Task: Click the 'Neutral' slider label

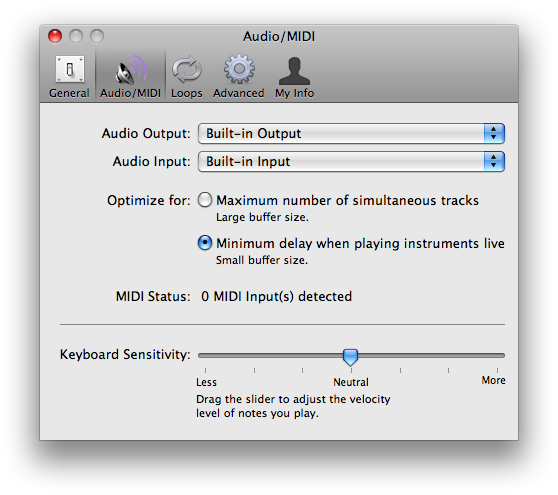Action: [351, 382]
